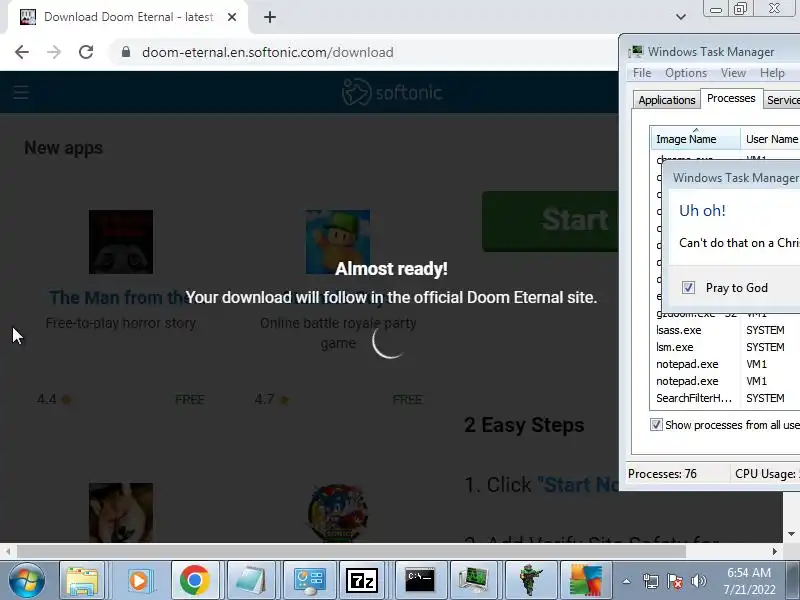Viewport: 800px width, 600px height.
Task: Select the first notepad.exe process row
Action: (725, 364)
